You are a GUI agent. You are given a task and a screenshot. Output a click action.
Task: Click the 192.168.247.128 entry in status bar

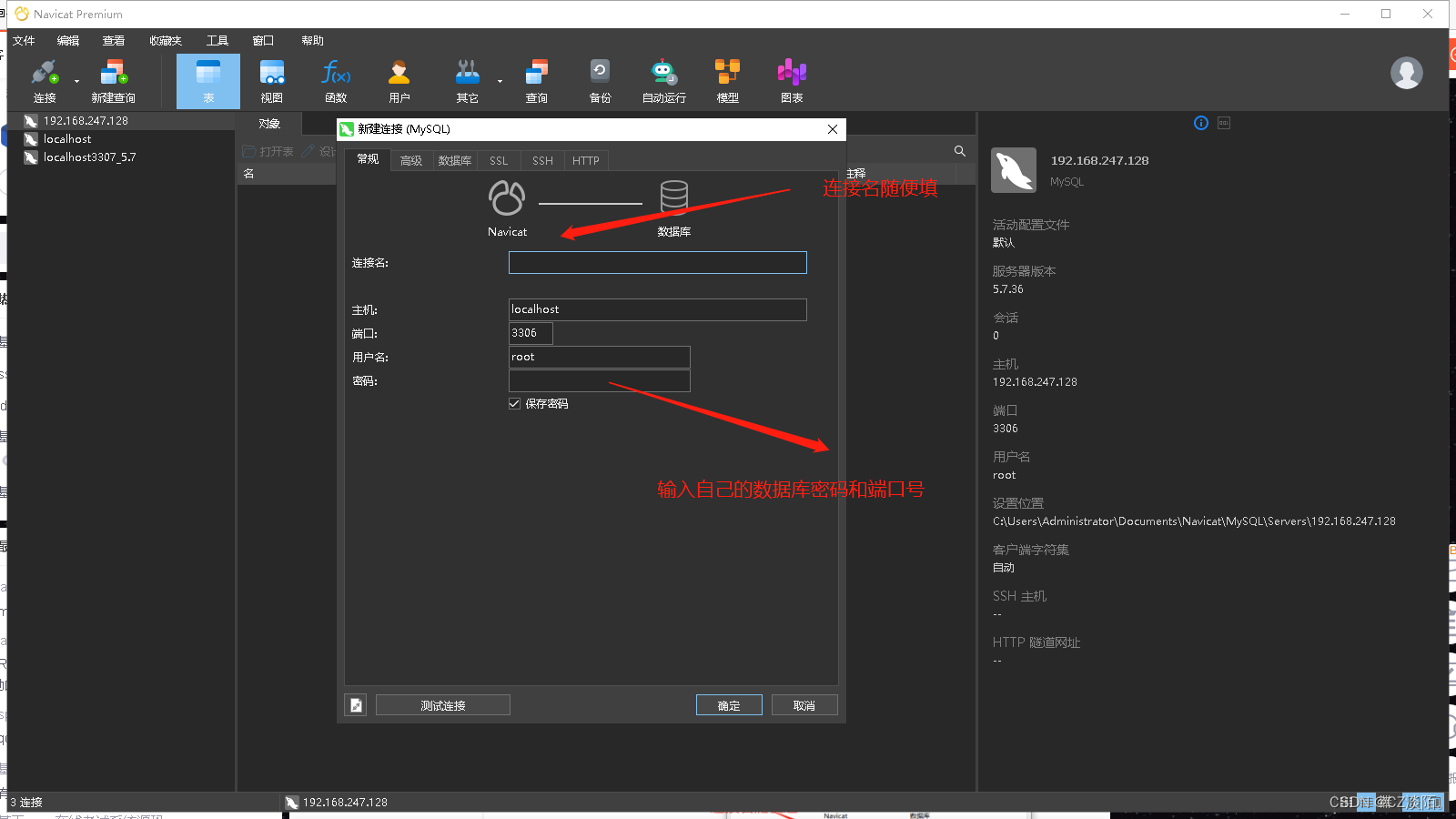click(336, 803)
